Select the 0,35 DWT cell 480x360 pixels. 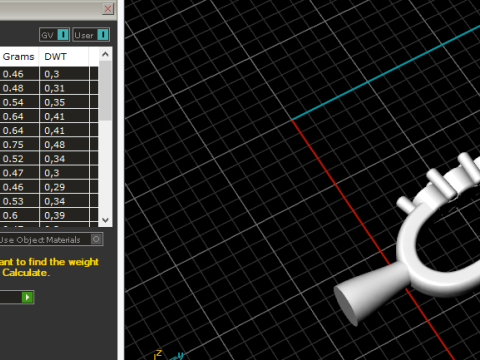tap(64, 102)
